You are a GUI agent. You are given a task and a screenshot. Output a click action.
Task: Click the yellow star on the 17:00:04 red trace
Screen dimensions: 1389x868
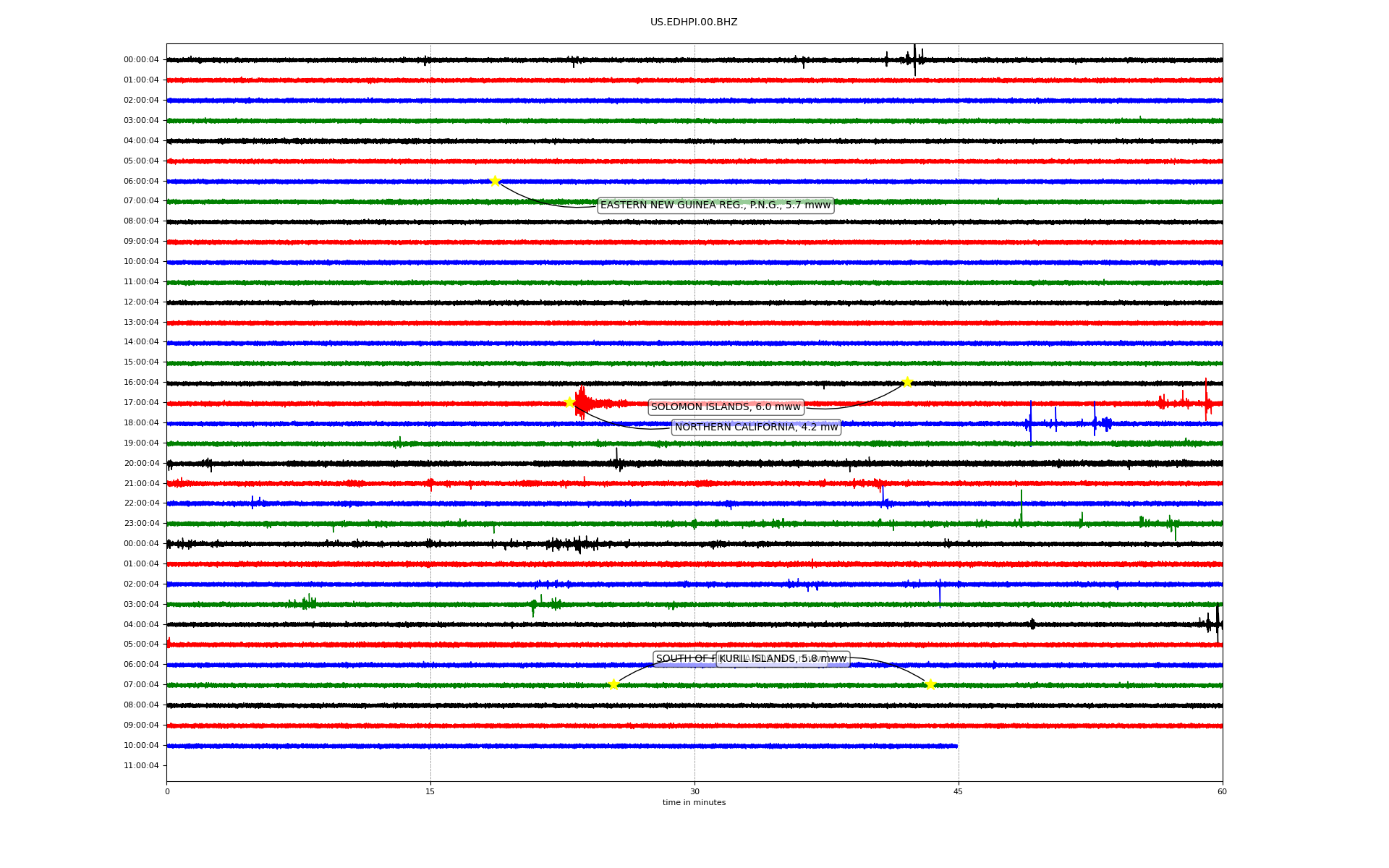click(x=569, y=402)
